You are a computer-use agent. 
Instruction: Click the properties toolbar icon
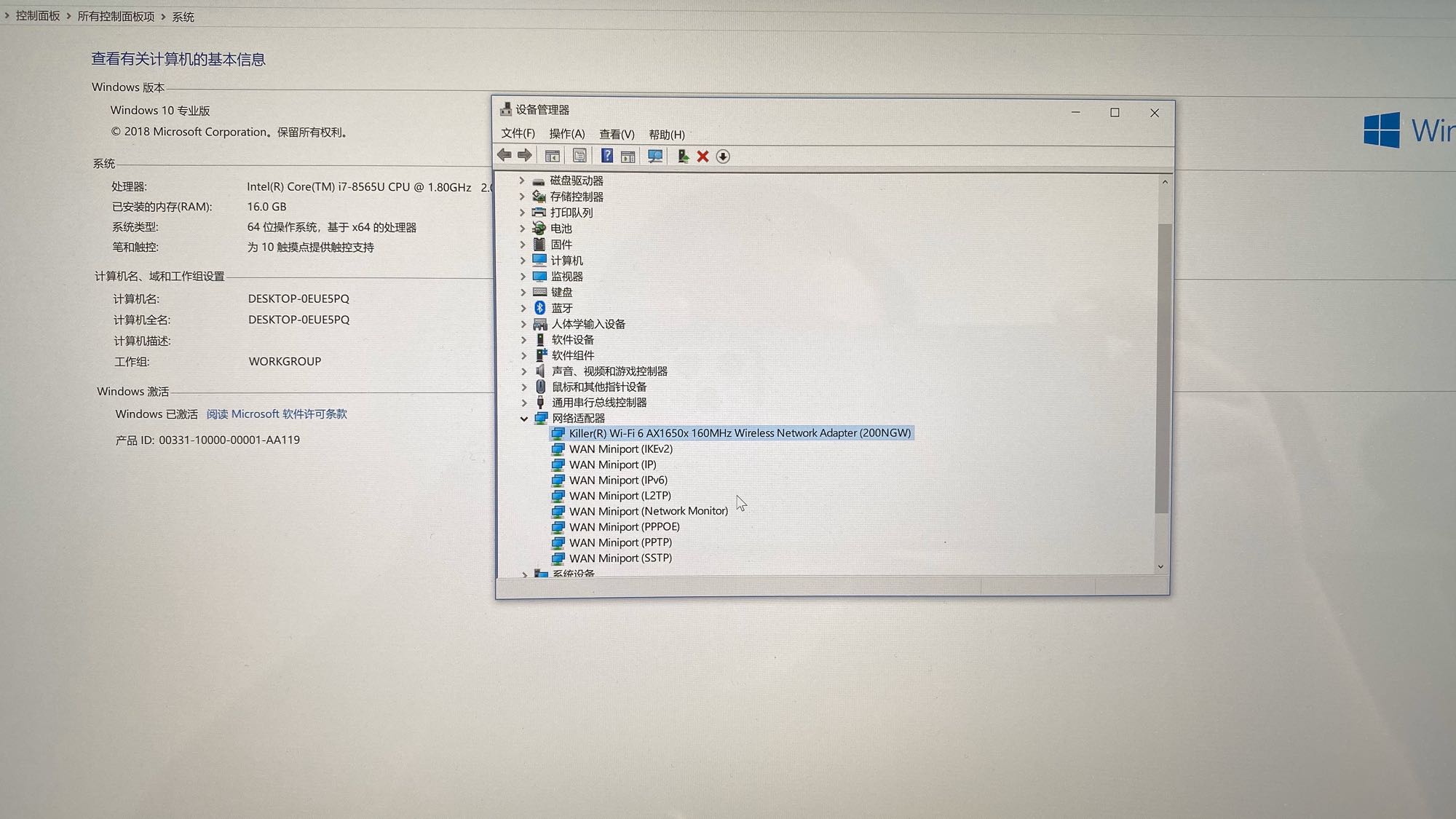(579, 157)
